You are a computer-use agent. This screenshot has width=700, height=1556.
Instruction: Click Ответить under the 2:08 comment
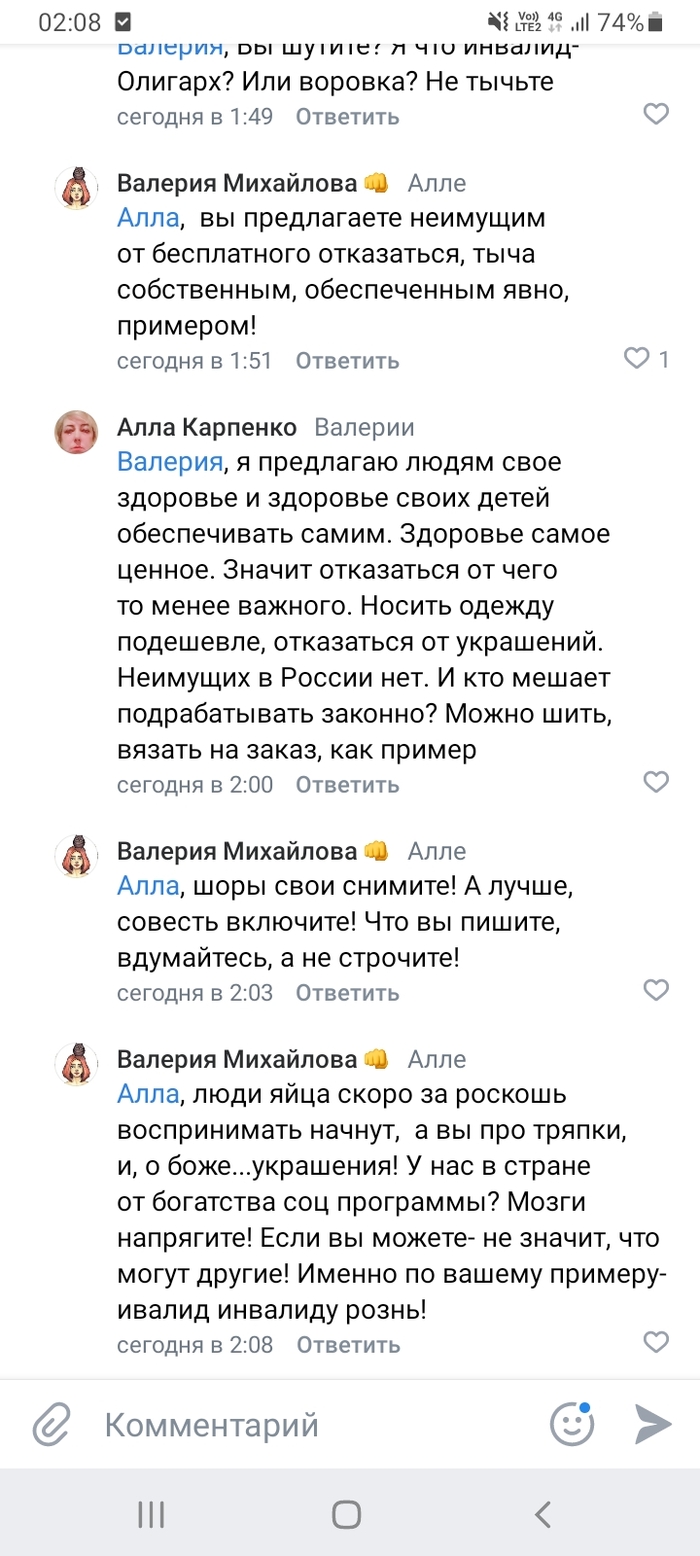[347, 1344]
